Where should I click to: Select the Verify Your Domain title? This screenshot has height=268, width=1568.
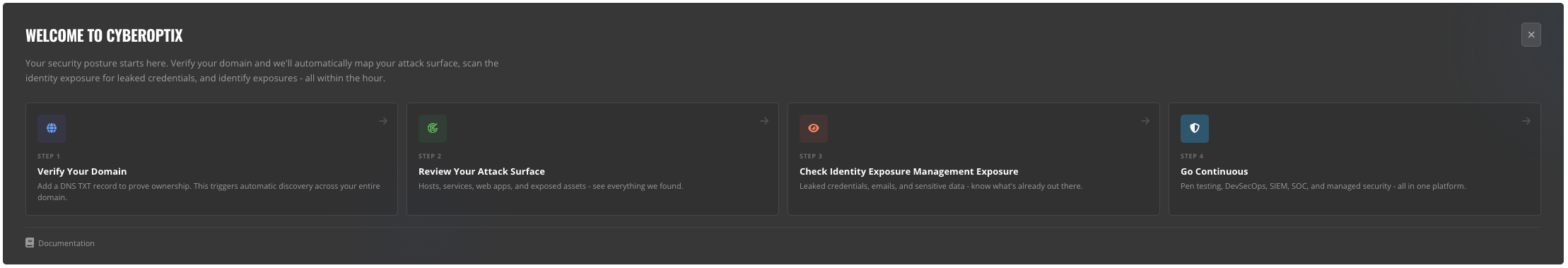pyautogui.click(x=82, y=171)
